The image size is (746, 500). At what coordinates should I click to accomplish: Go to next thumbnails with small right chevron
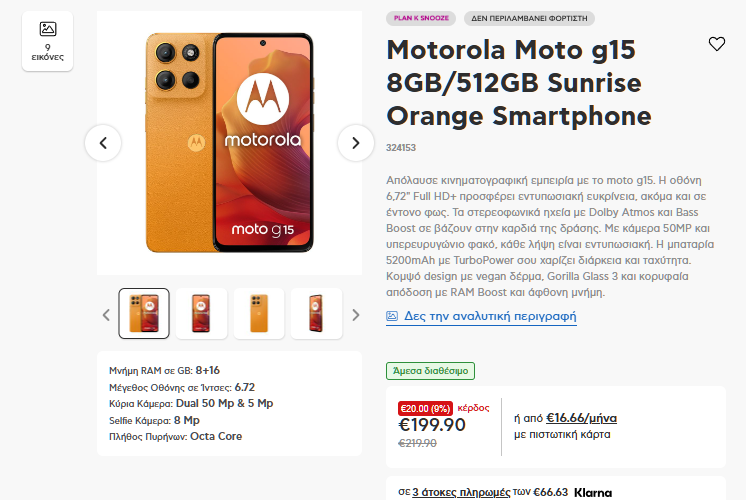355,315
